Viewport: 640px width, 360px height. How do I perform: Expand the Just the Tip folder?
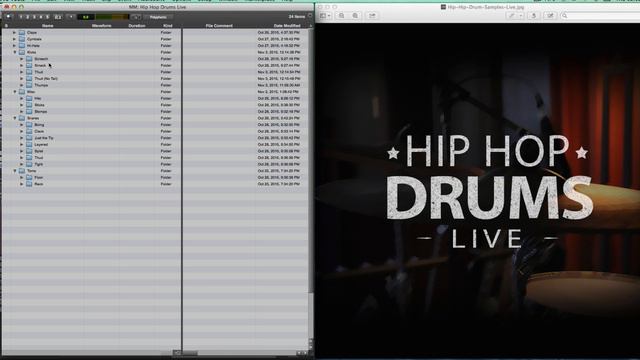[x=22, y=138]
